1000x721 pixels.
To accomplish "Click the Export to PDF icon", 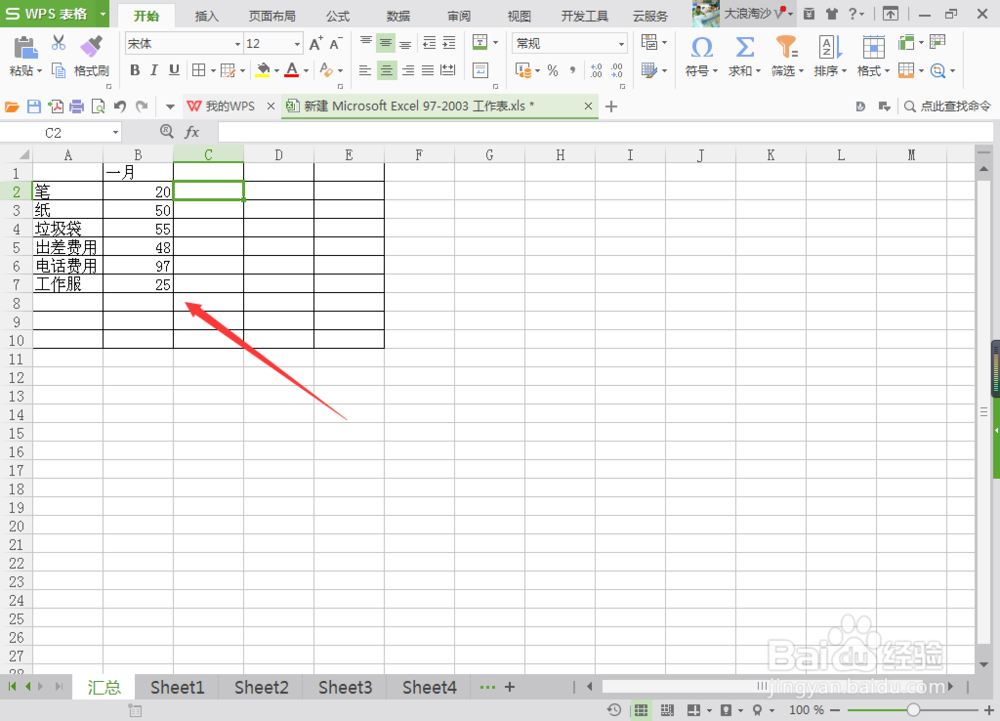I will [x=55, y=106].
